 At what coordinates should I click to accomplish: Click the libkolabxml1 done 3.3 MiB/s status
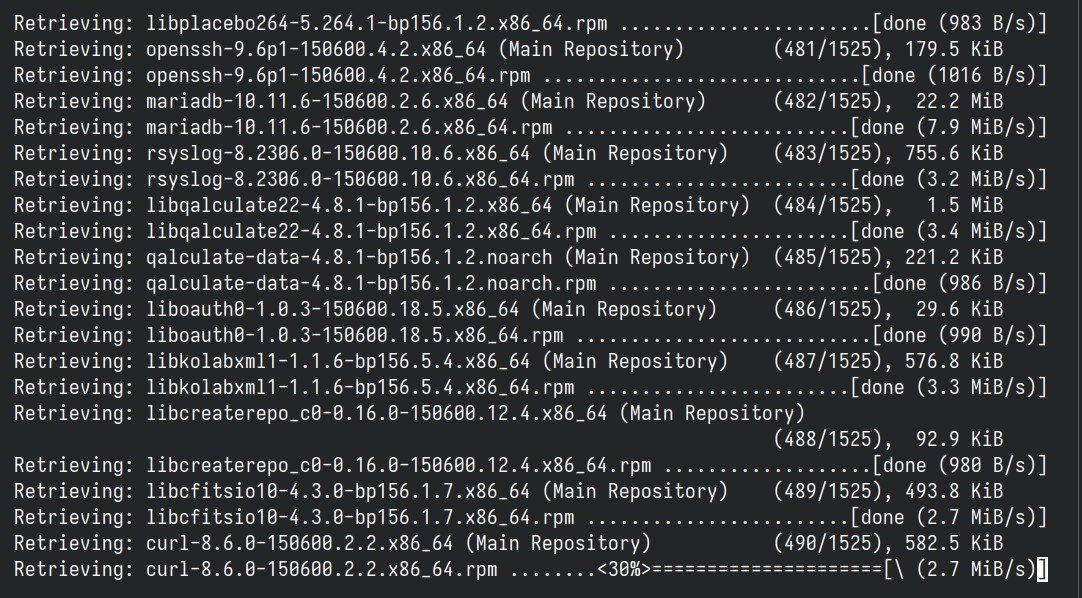point(949,388)
